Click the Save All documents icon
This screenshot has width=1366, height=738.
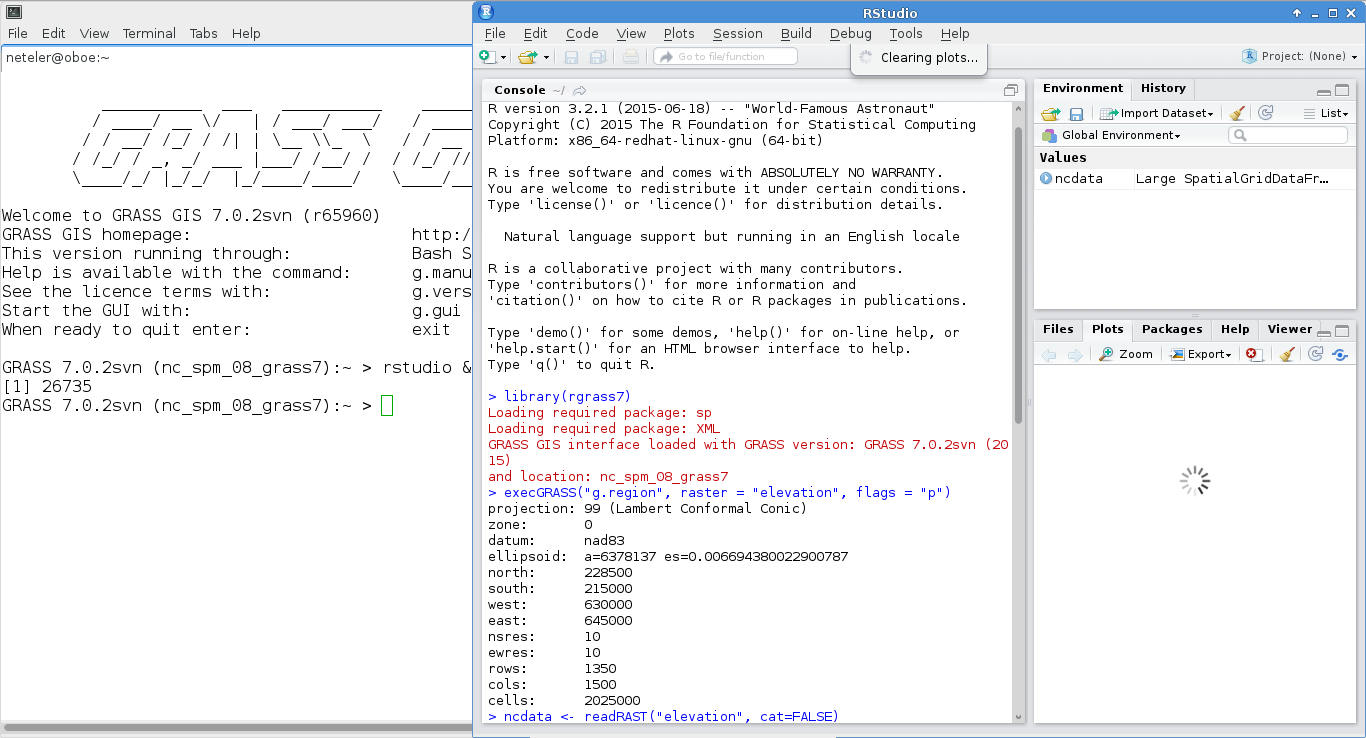pyautogui.click(x=598, y=57)
